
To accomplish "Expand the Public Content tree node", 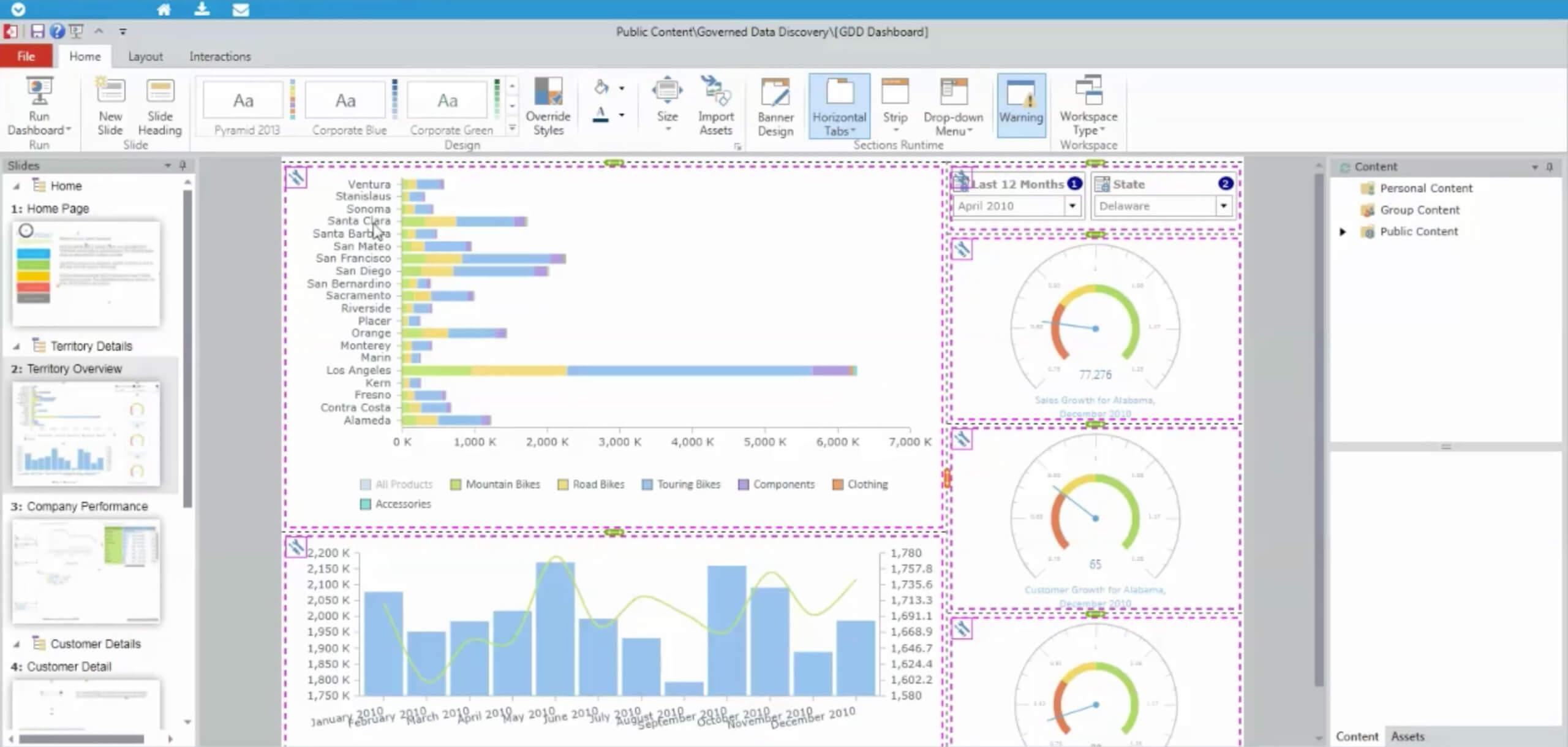I will tap(1343, 232).
